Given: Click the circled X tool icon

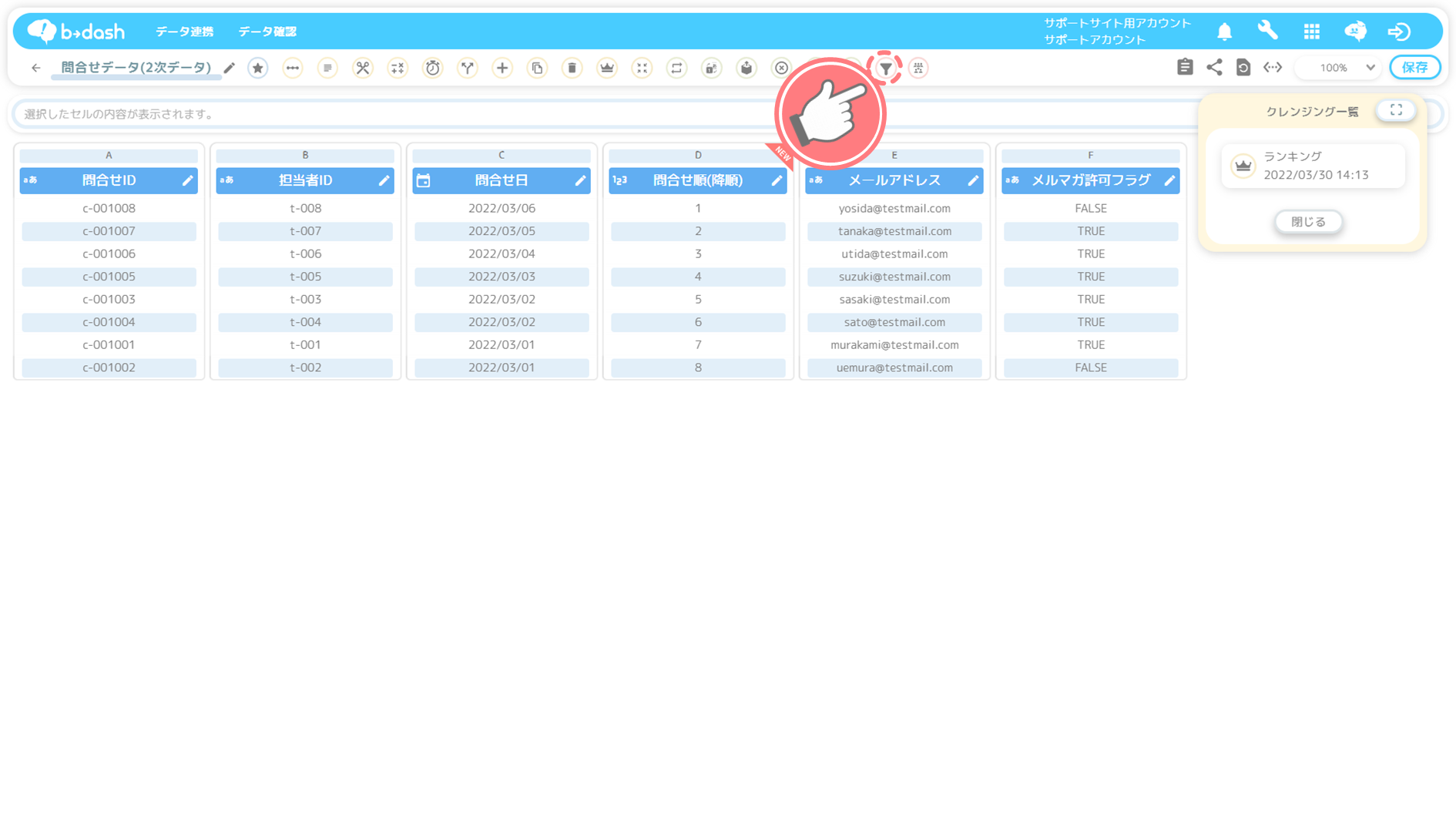Looking at the screenshot, I should point(781,68).
